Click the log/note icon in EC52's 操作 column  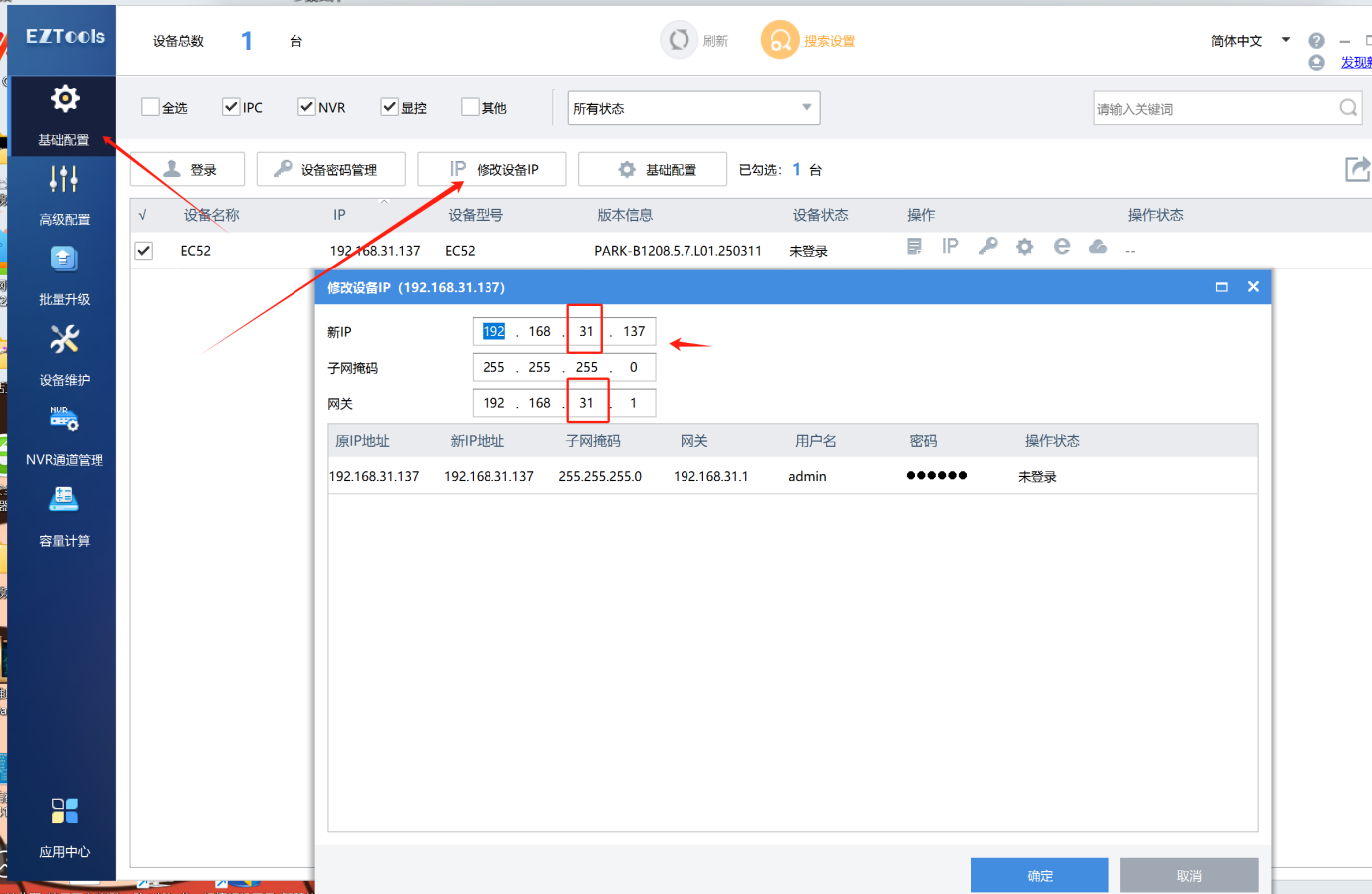[x=914, y=246]
